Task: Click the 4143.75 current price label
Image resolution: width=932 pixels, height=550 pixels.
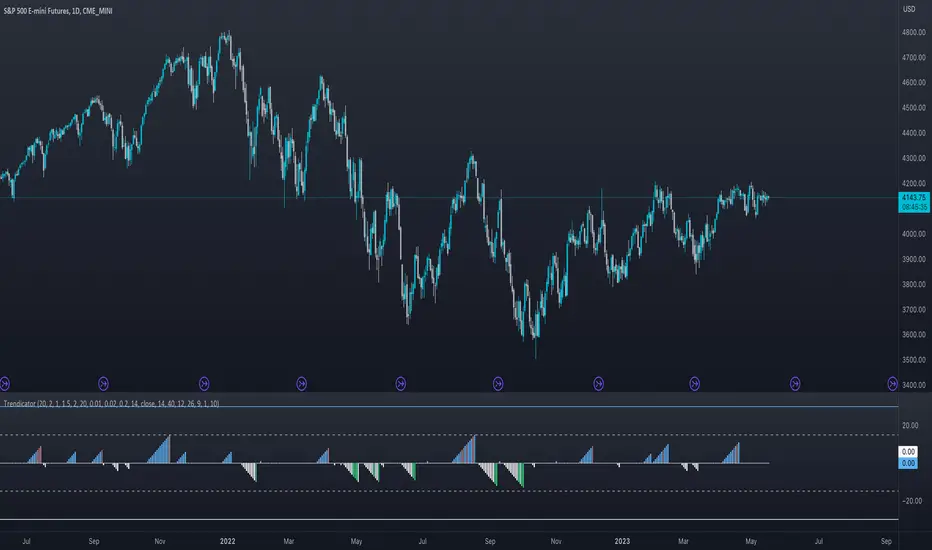Action: point(914,197)
